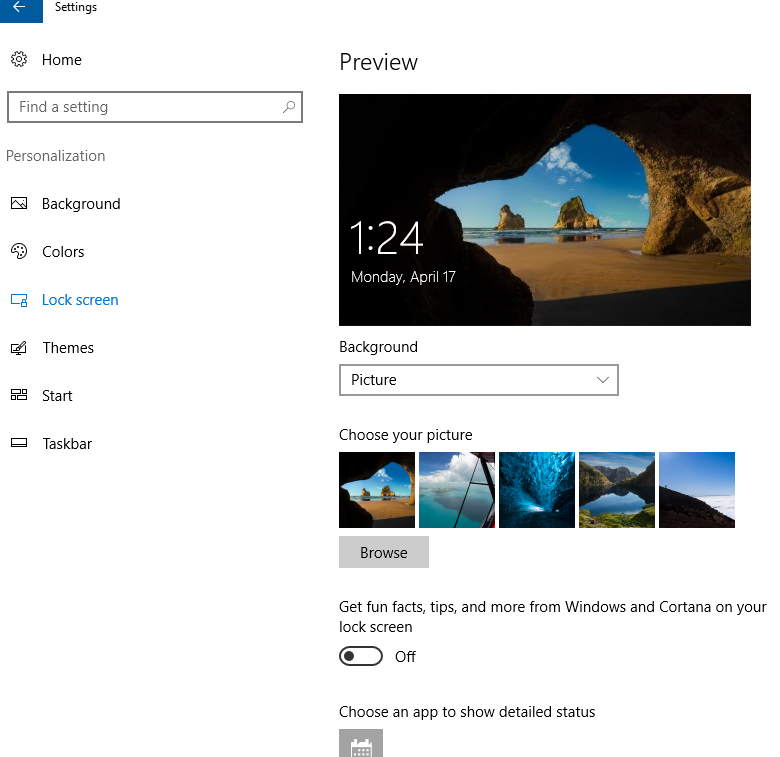This screenshot has height=757, width=780.
Task: Click the search magnifier icon
Action: [x=288, y=107]
